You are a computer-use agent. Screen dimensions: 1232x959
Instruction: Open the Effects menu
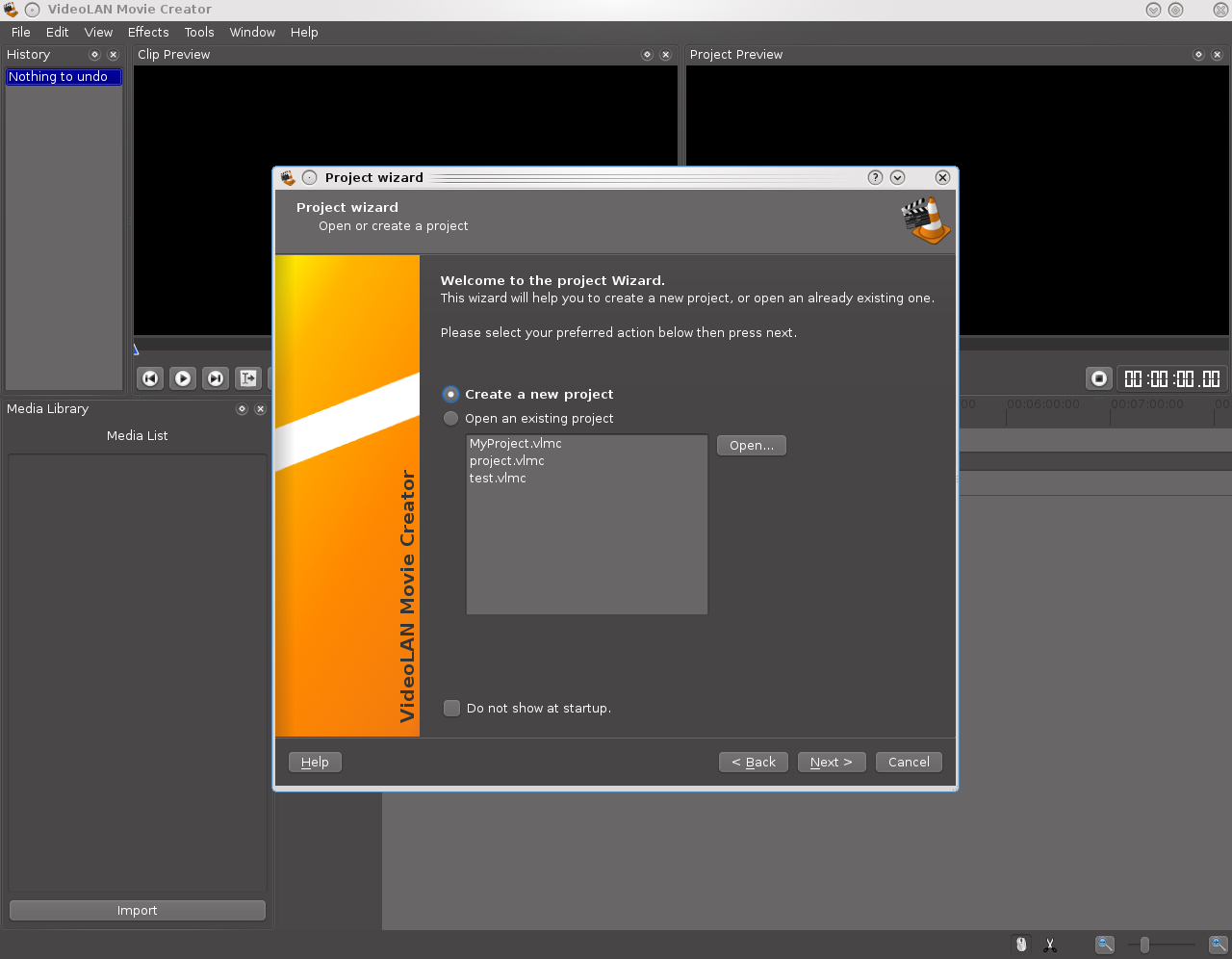tap(148, 32)
